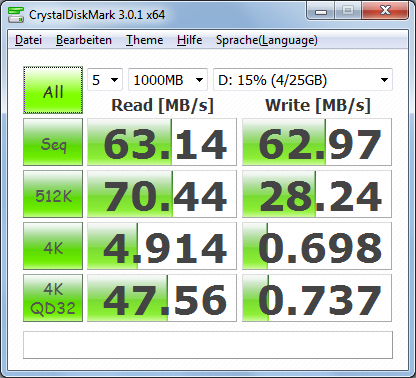The width and height of the screenshot is (416, 378).
Task: Close the CrystalDiskMark window
Action: point(385,11)
